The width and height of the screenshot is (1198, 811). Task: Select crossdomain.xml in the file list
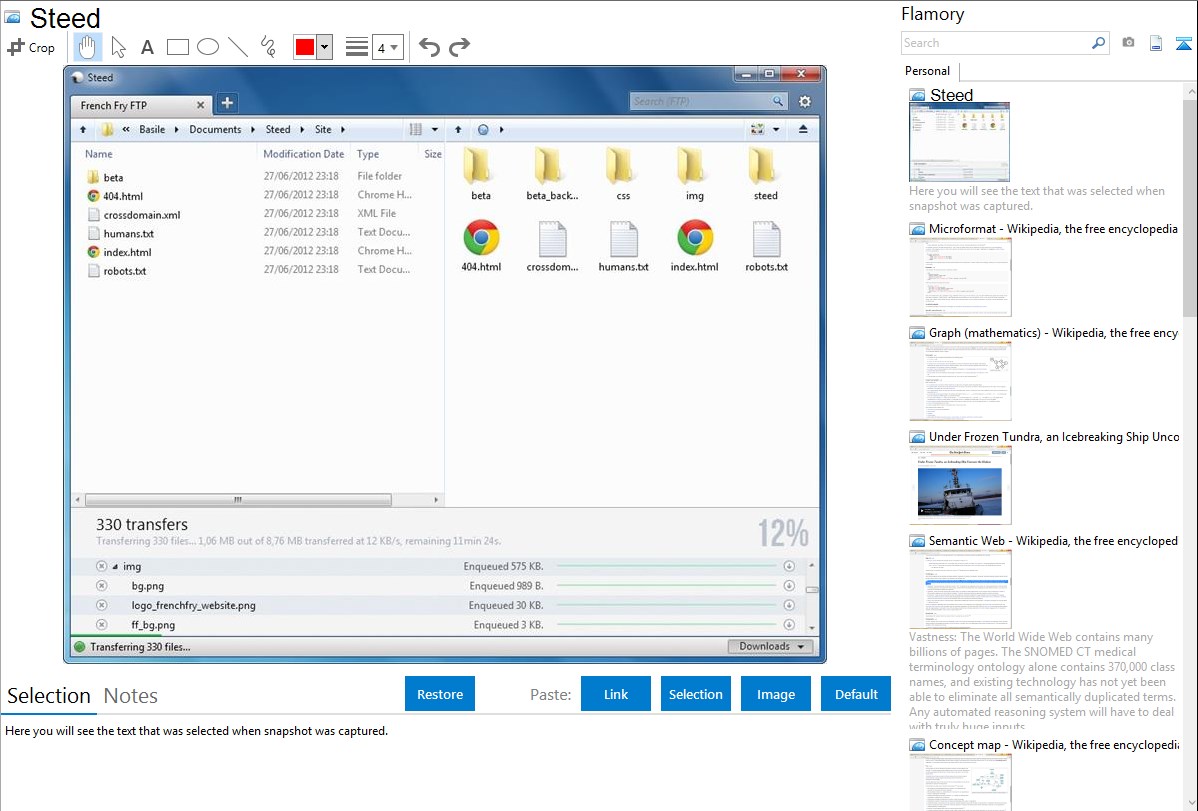[x=142, y=215]
